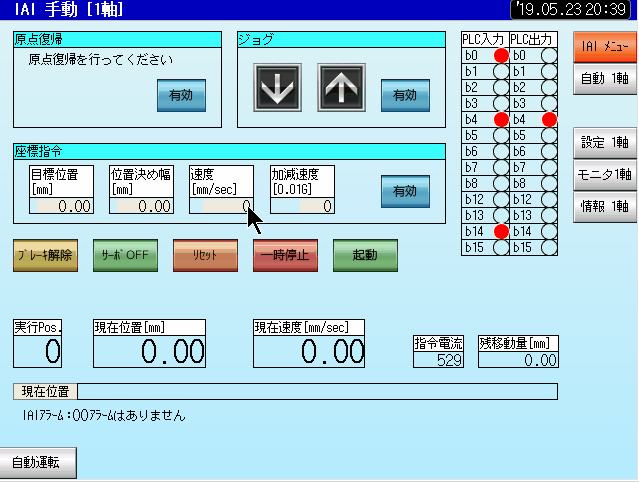Screen dimensions: 639x482
Task: Click the PLC出力 b7 indicator lamp
Action: coord(549,167)
